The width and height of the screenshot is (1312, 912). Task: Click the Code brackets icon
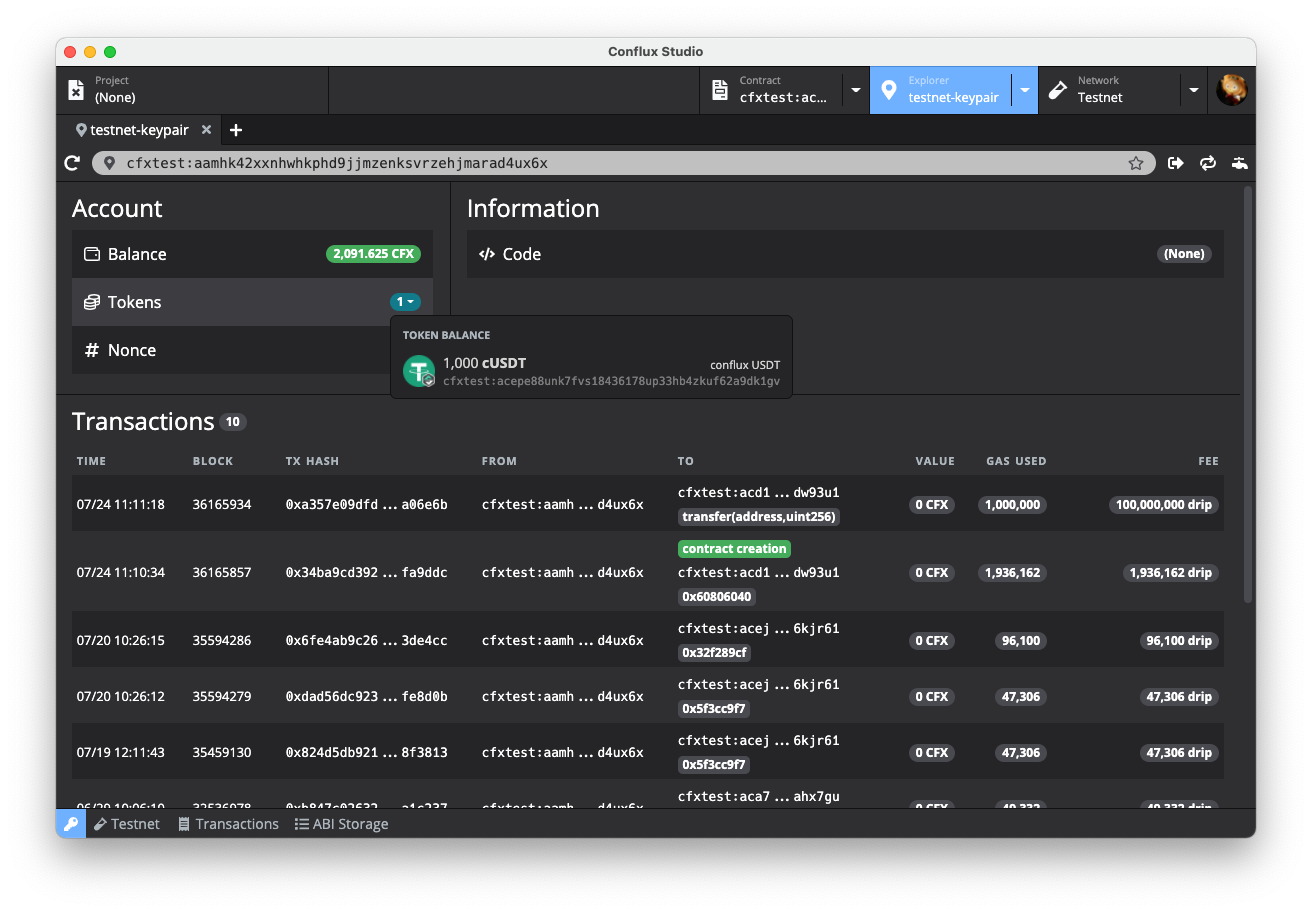487,254
